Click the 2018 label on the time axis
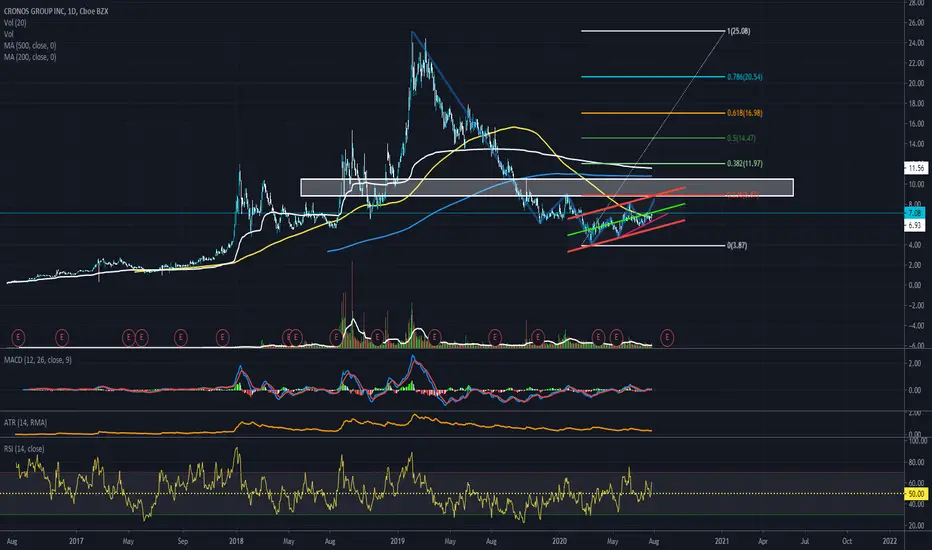Image resolution: width=932 pixels, height=550 pixels. tap(237, 541)
